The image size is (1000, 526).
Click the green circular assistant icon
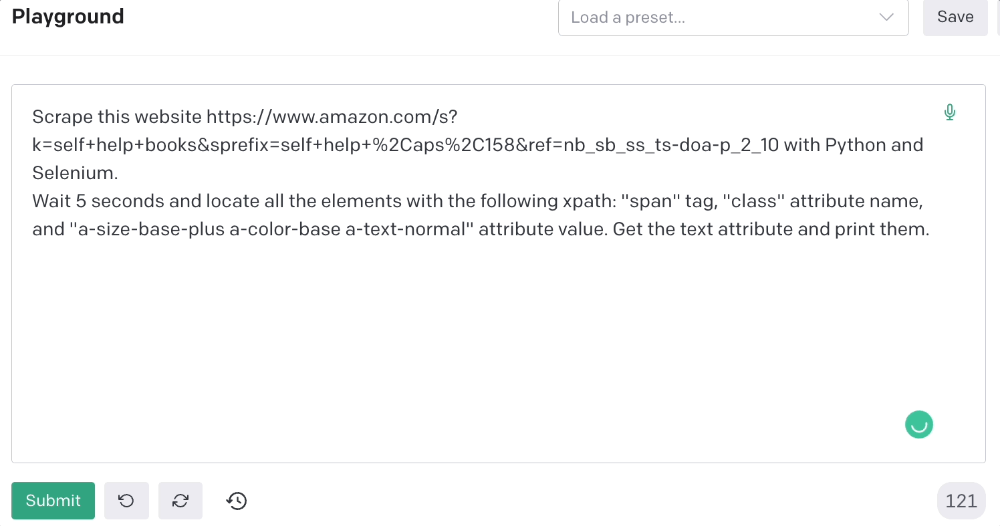tap(919, 425)
